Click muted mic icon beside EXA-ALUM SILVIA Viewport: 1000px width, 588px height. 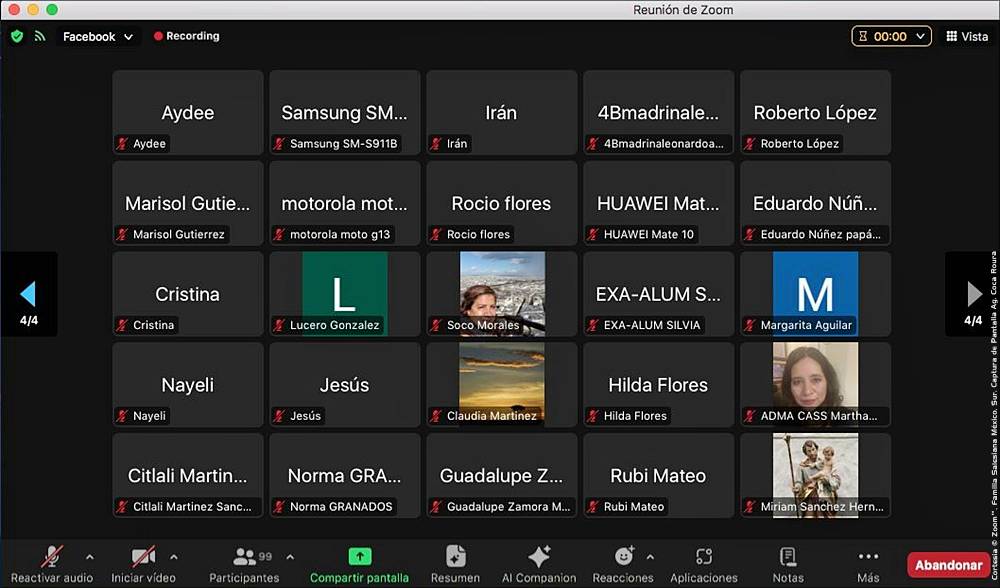(593, 325)
